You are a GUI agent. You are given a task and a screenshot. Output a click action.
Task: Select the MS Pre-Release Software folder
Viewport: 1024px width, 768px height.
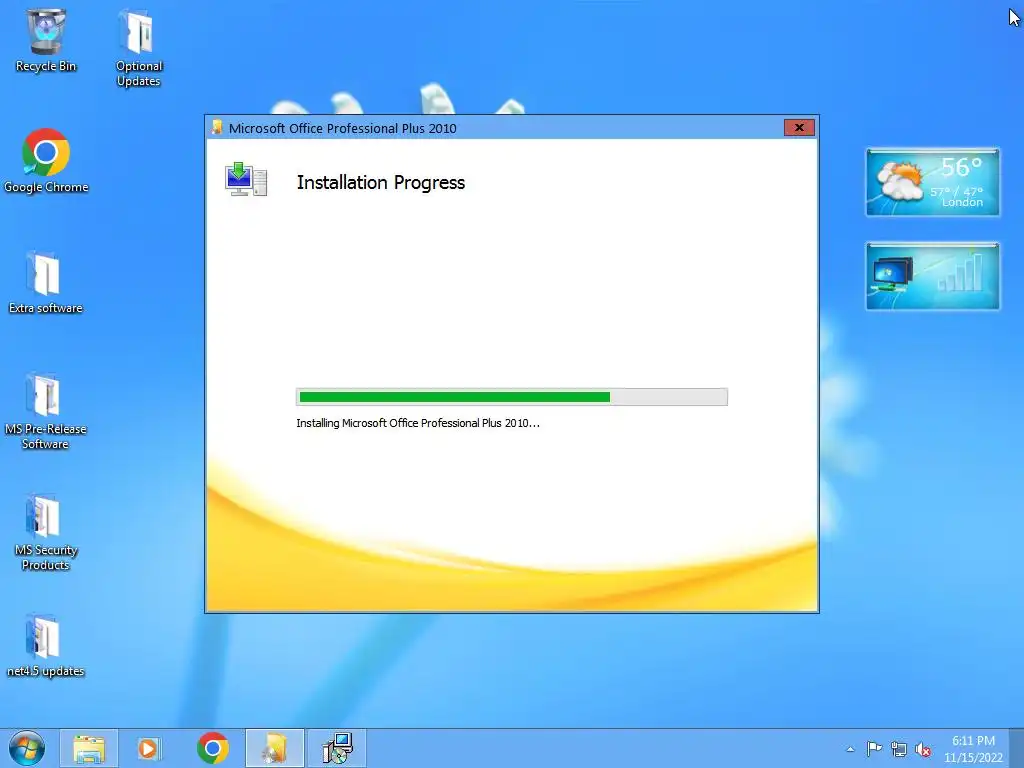(46, 411)
